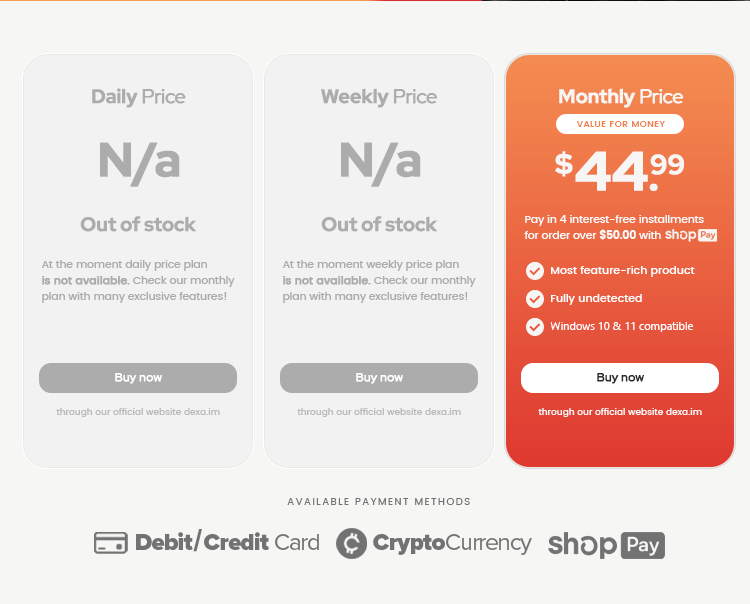Click the $44.99 monthly price
The image size is (750, 604).
(x=619, y=171)
